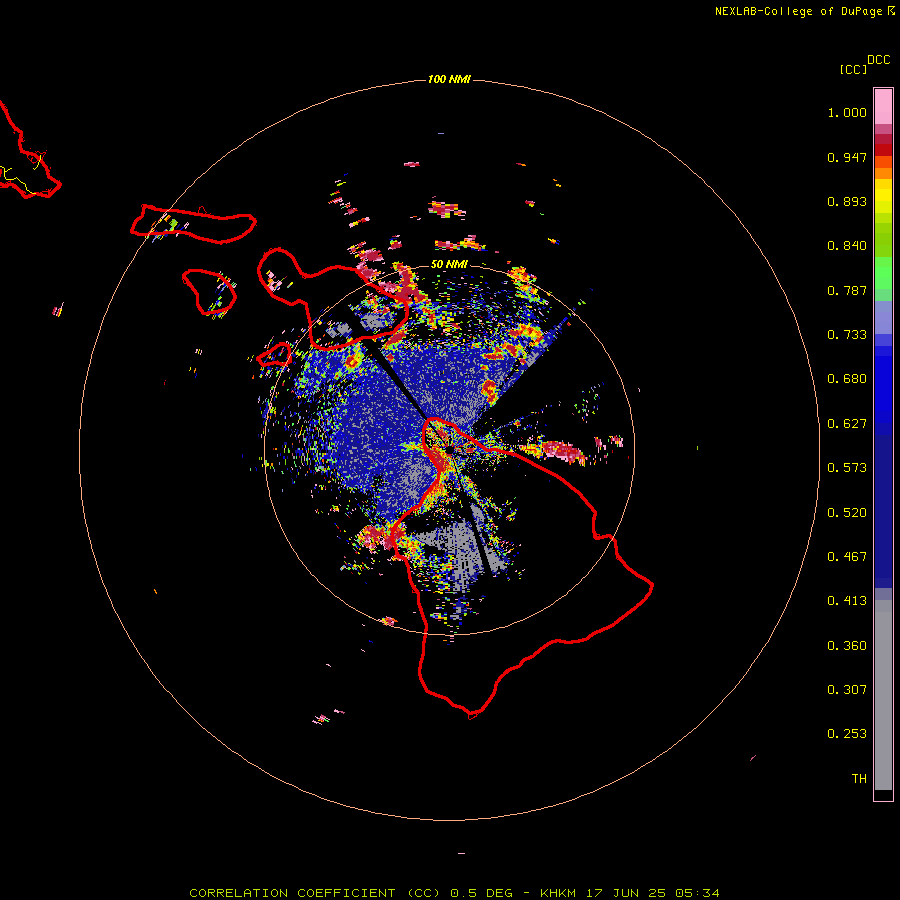Viewport: 900px width, 900px height.
Task: Click the 100 NMI range ring label
Action: point(449,79)
